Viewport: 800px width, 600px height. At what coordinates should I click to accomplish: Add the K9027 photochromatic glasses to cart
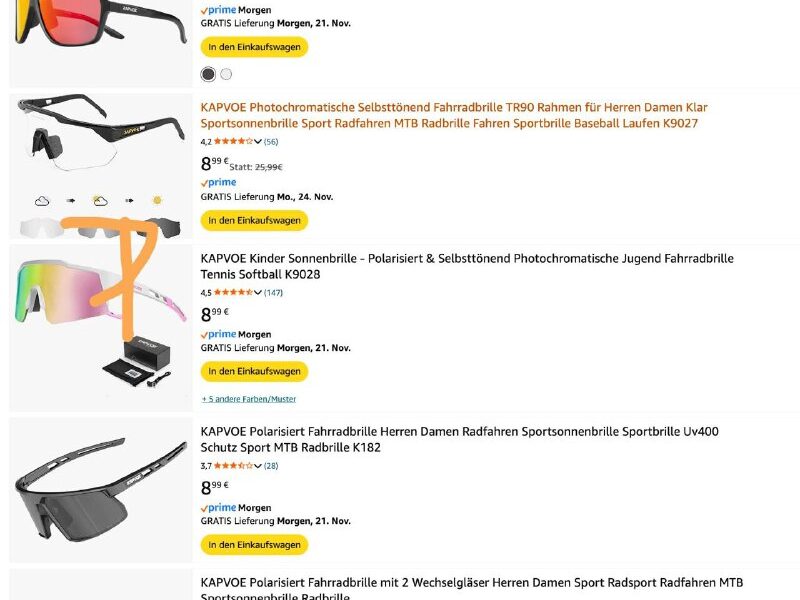coord(254,220)
